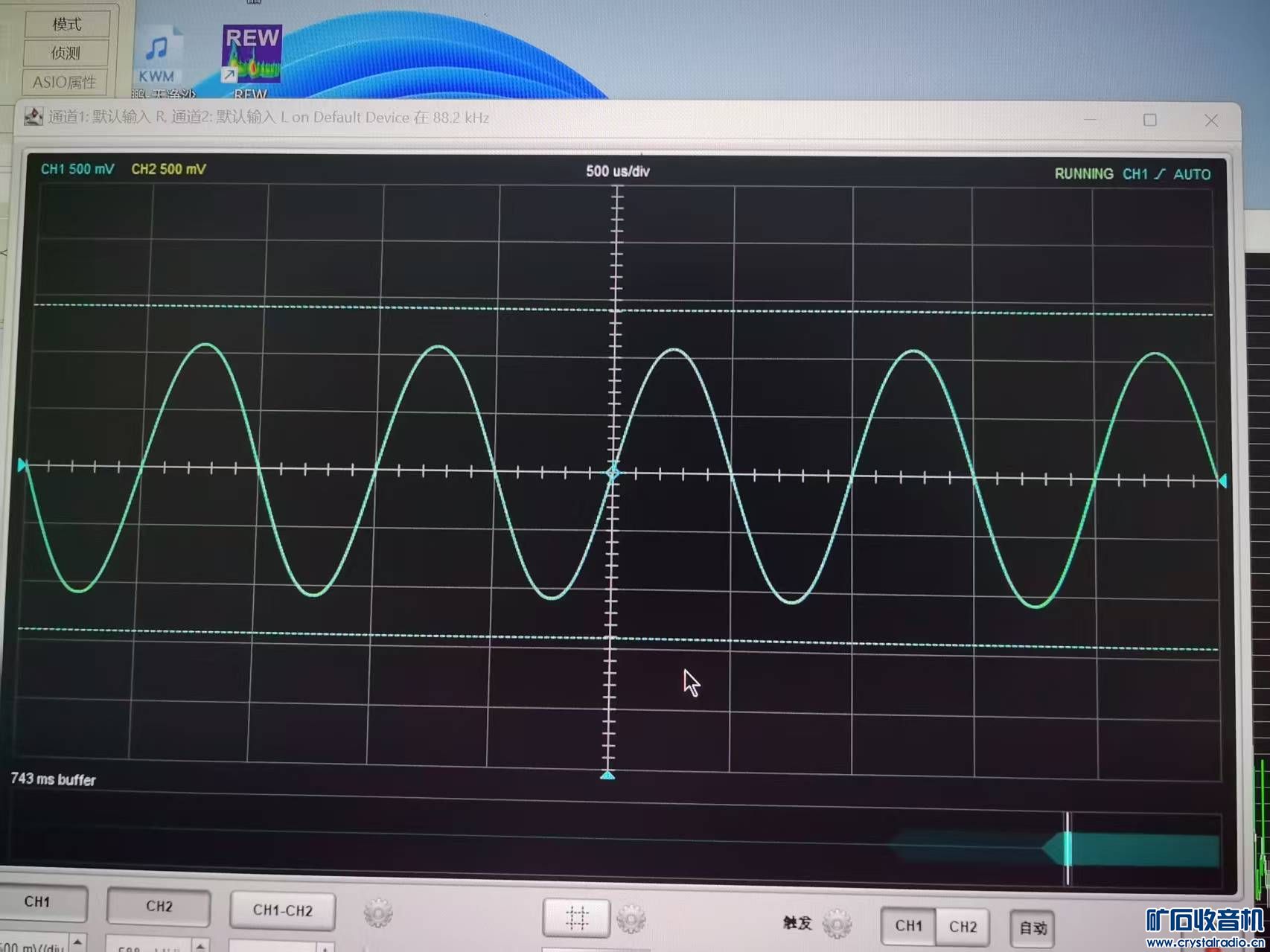Click the 500 us/div timebase readout
Viewport: 1270px width, 952px height.
click(x=618, y=171)
